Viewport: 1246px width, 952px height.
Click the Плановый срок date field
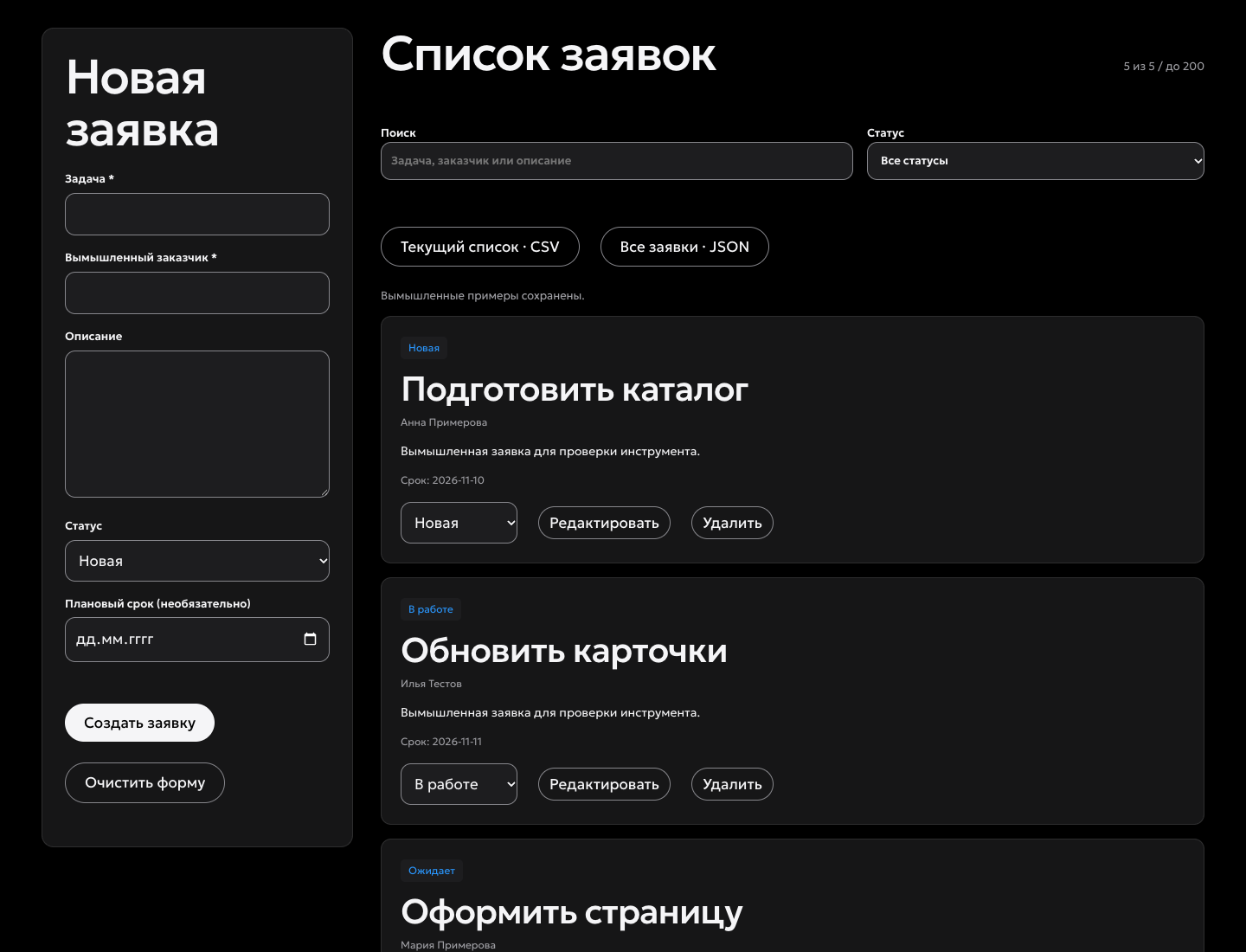coord(197,640)
